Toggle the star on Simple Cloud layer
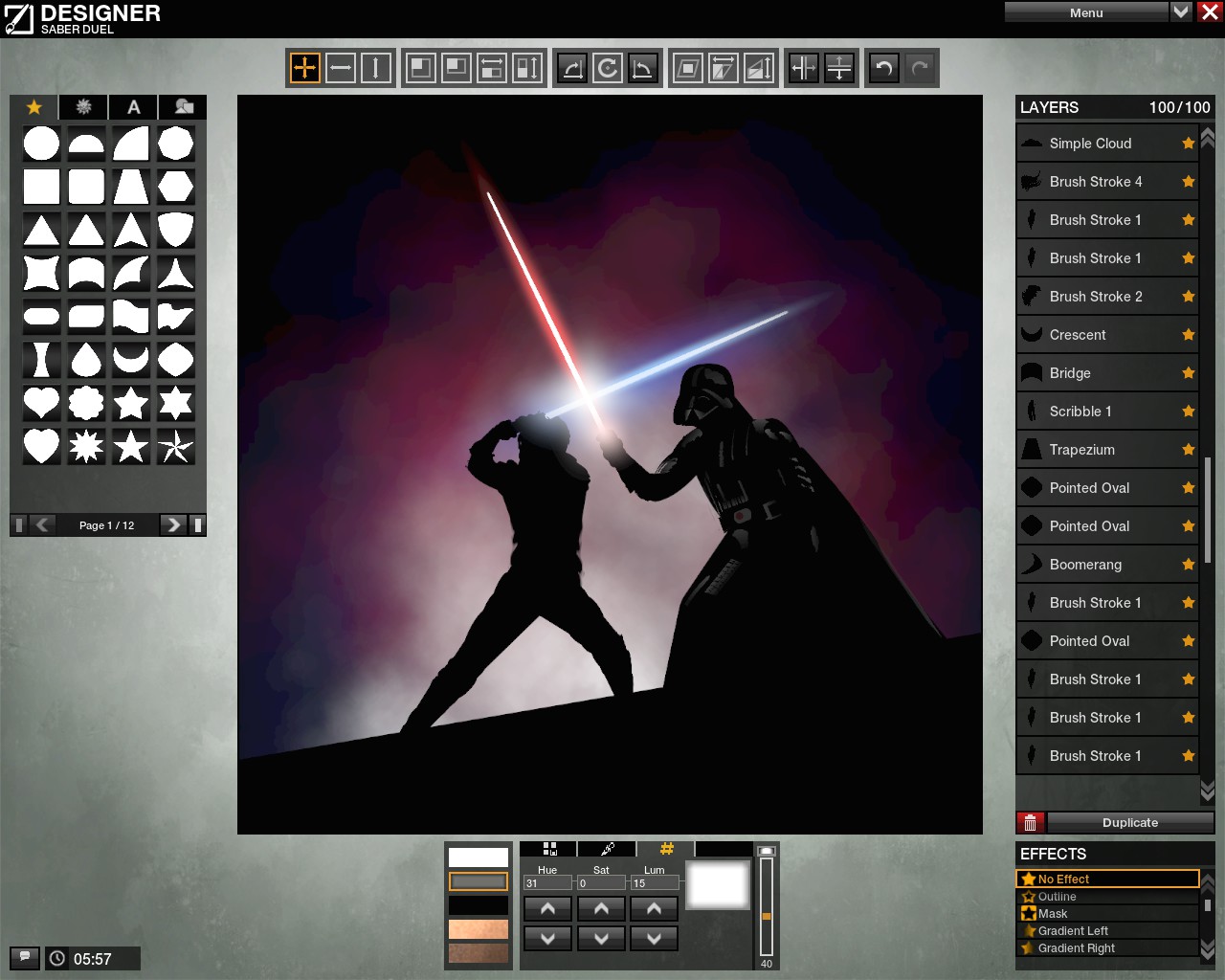 [x=1188, y=144]
